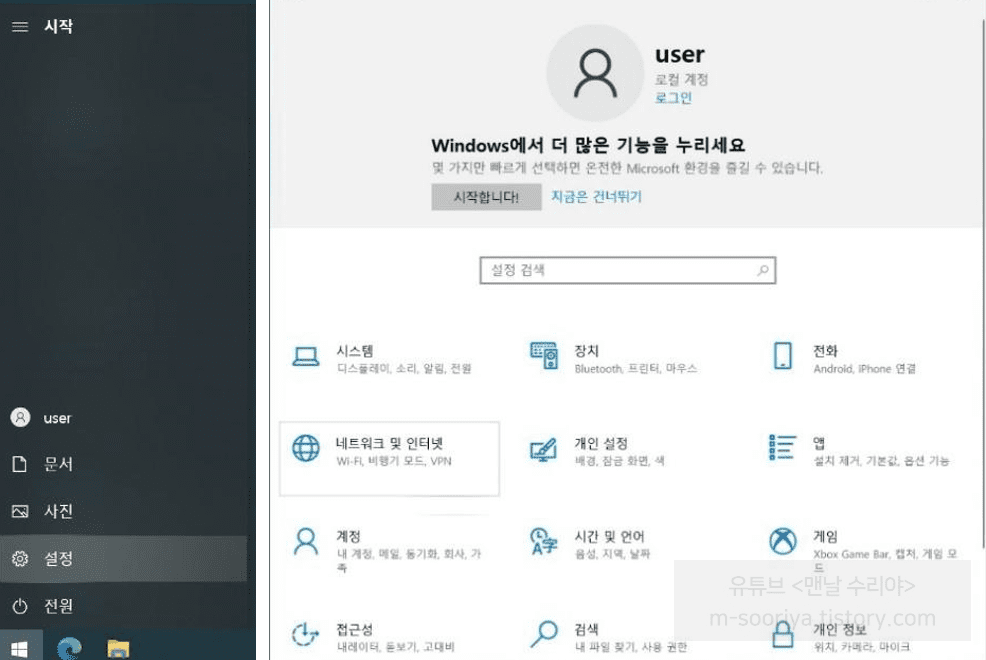Open 시간 및 언어 settings icon
Viewport: 986px width, 660px height.
tap(543, 542)
